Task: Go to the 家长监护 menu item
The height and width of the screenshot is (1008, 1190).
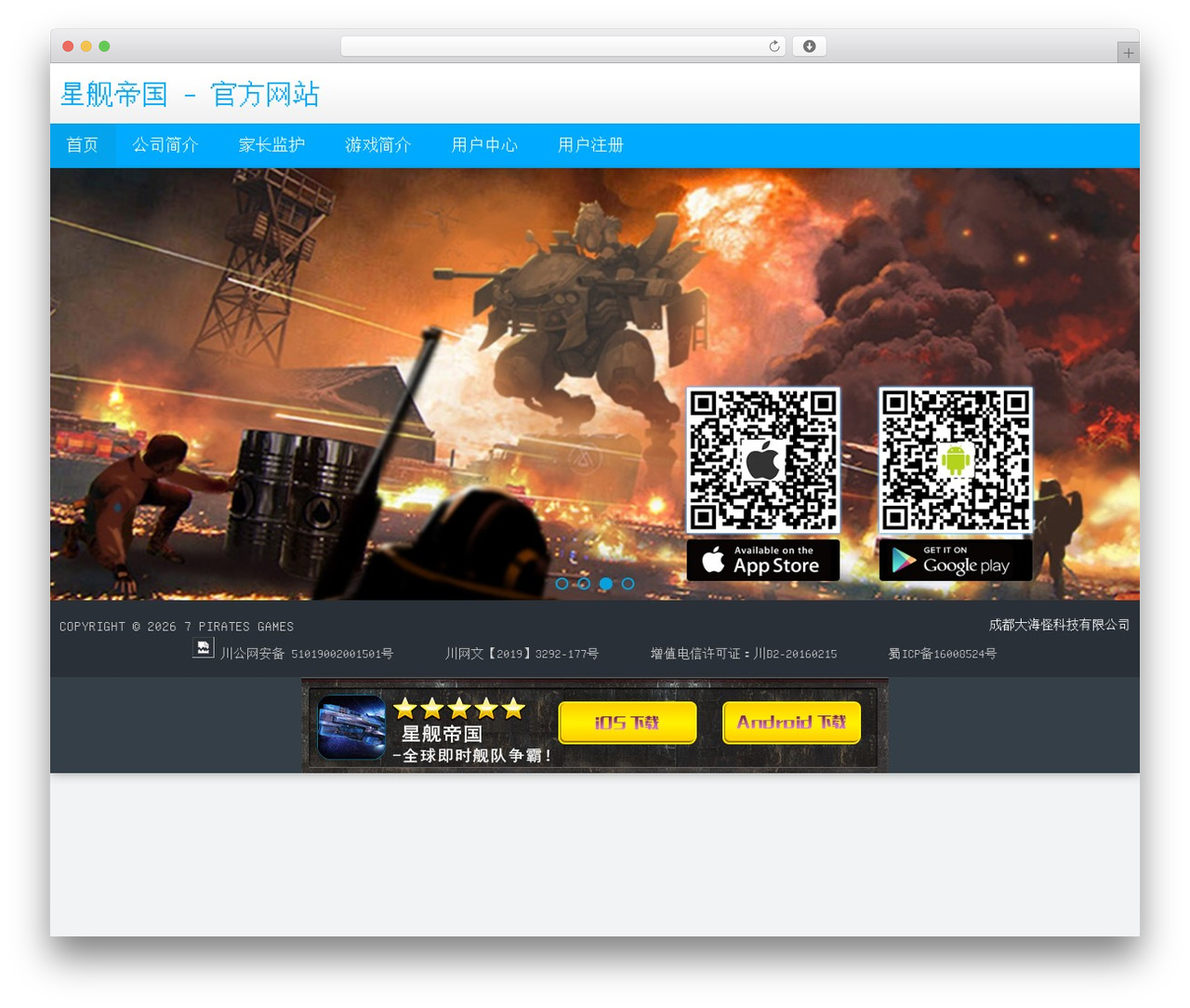Action: point(271,145)
